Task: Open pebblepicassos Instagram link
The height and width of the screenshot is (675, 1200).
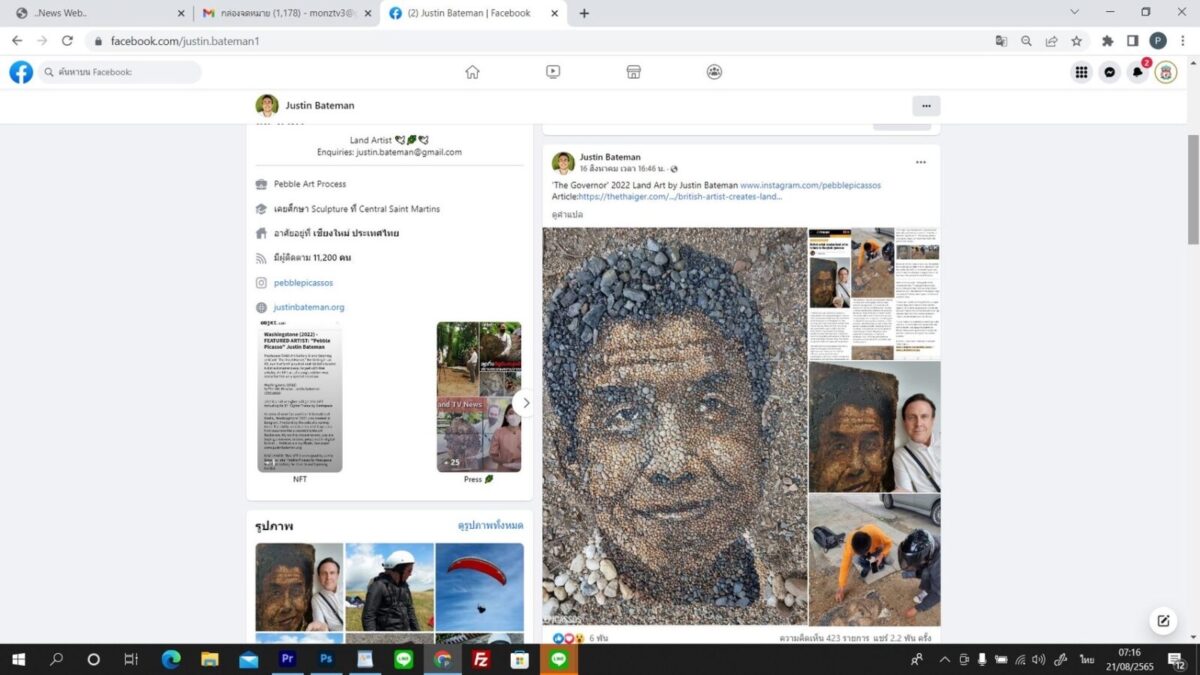Action: (x=303, y=283)
